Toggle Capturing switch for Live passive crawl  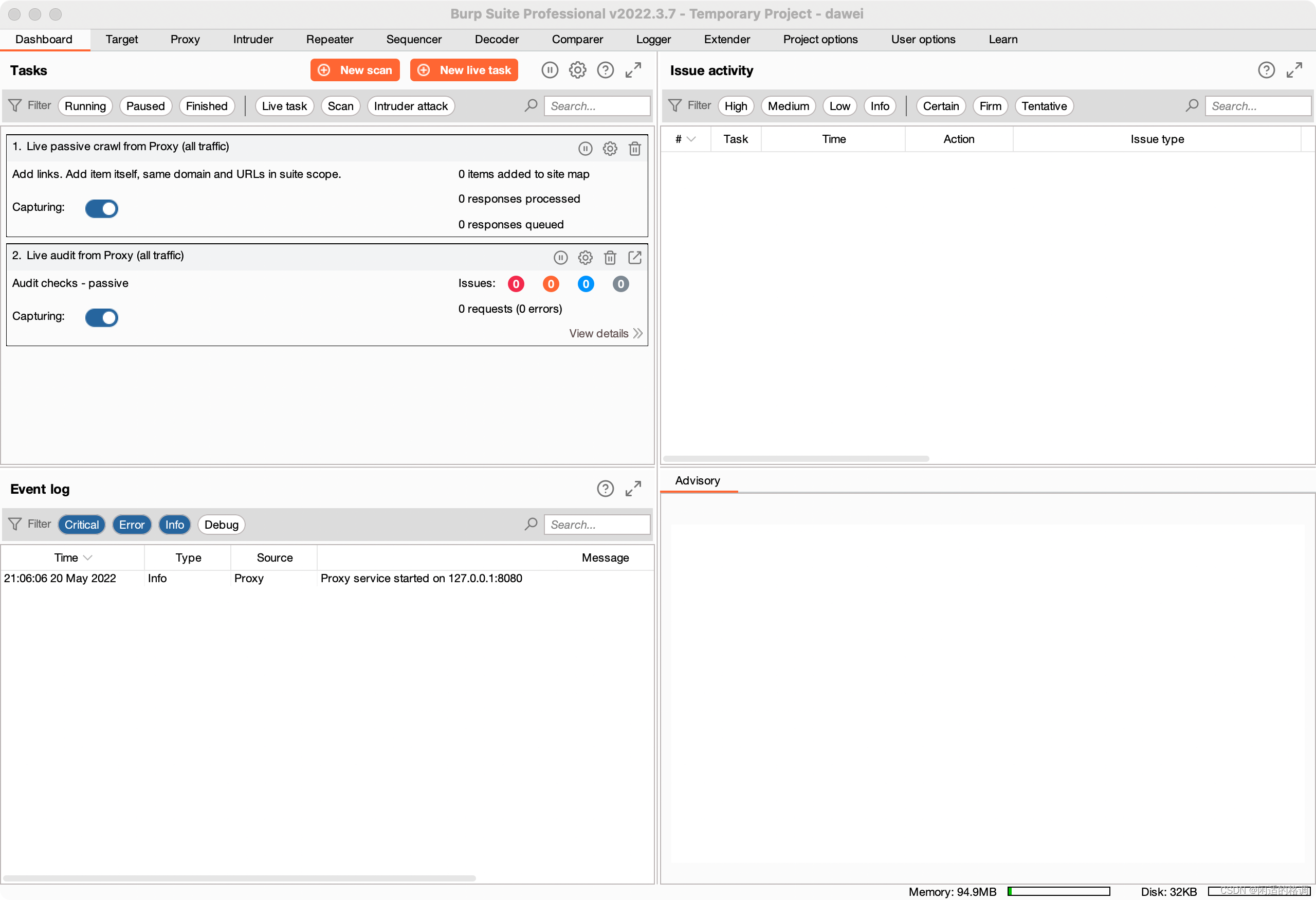[101, 208]
